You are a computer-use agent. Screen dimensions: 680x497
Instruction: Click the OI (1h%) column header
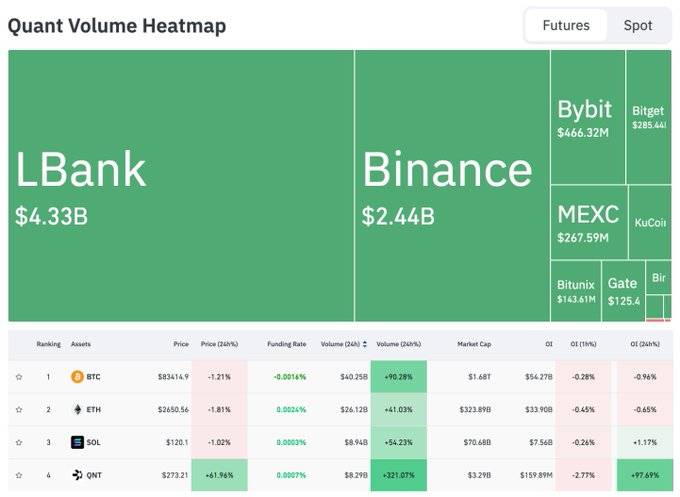[x=583, y=344]
